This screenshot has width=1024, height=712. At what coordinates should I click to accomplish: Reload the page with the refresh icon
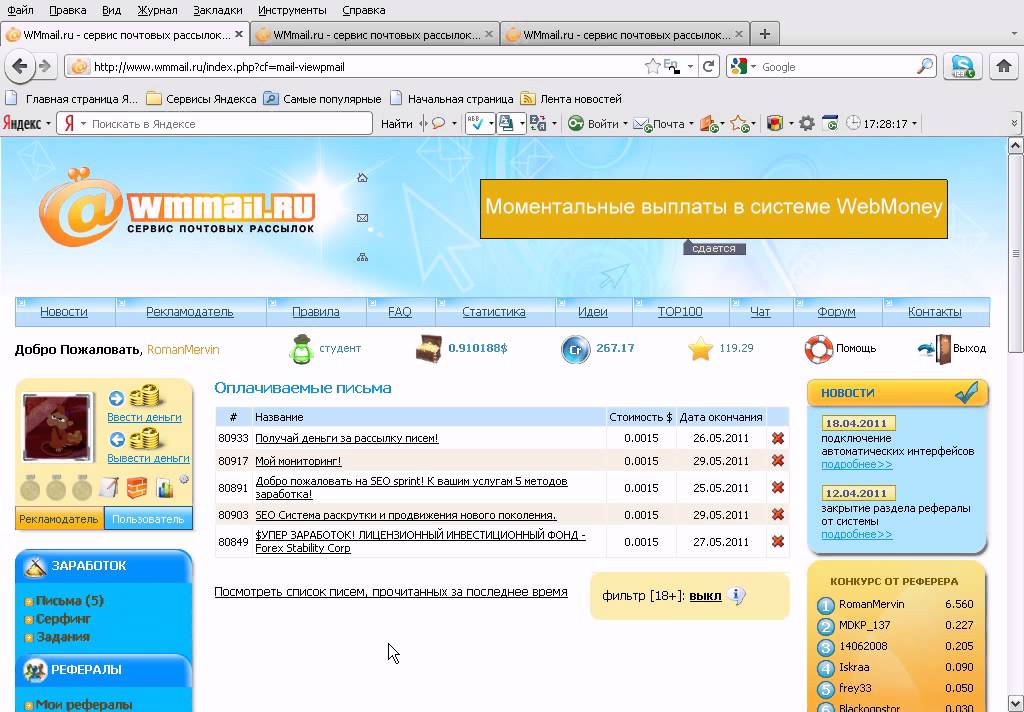click(708, 66)
